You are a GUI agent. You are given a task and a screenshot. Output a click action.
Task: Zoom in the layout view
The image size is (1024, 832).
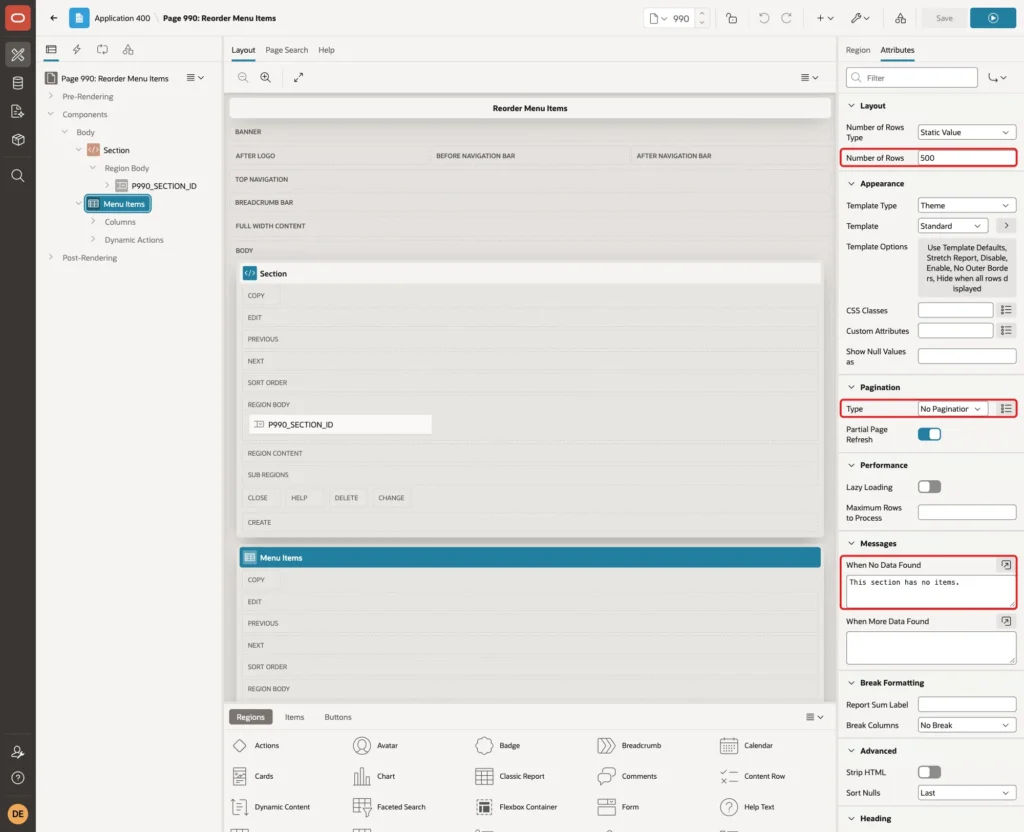[266, 77]
